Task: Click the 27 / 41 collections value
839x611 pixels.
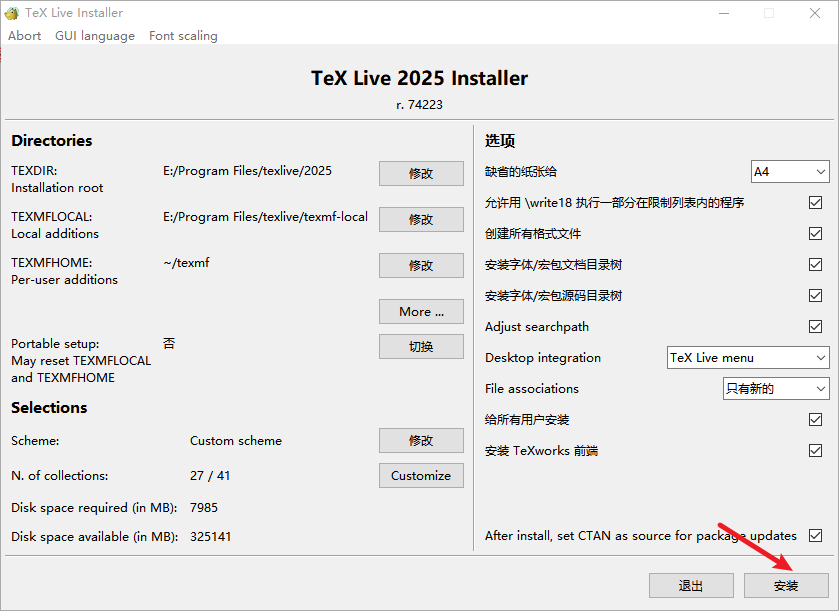Action: click(x=210, y=476)
